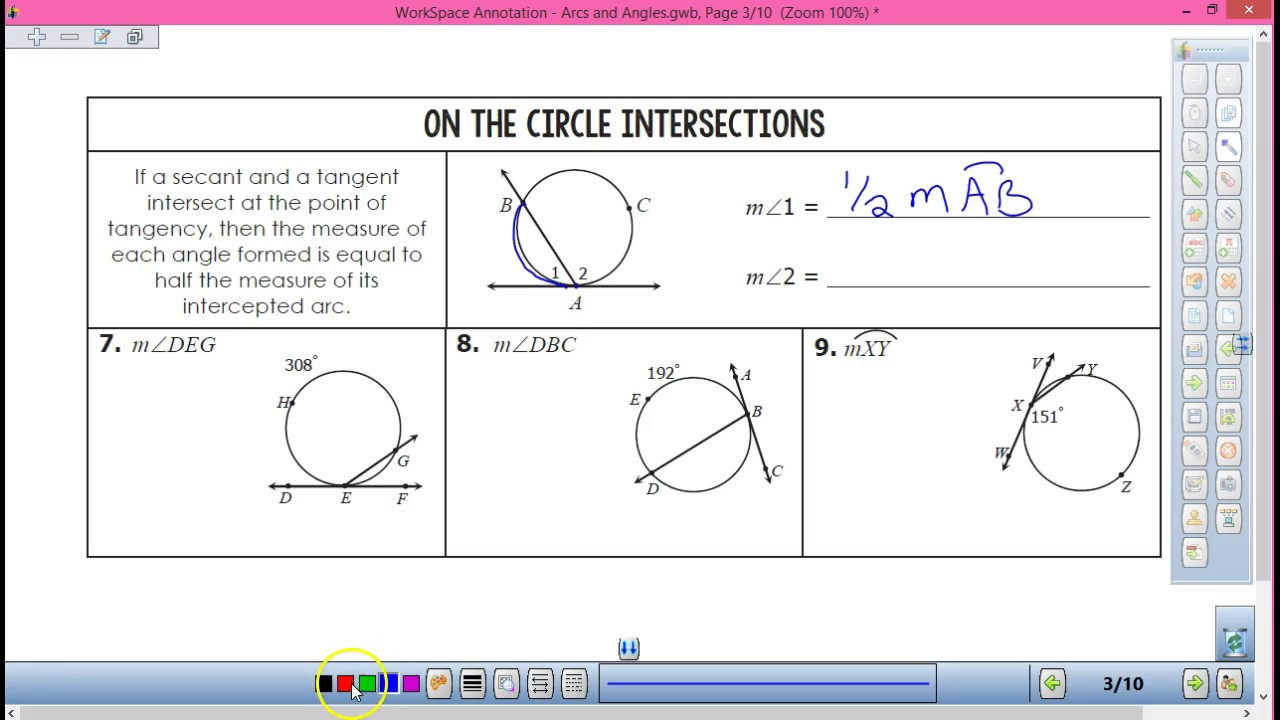Select the line tool

[x=1228, y=215]
